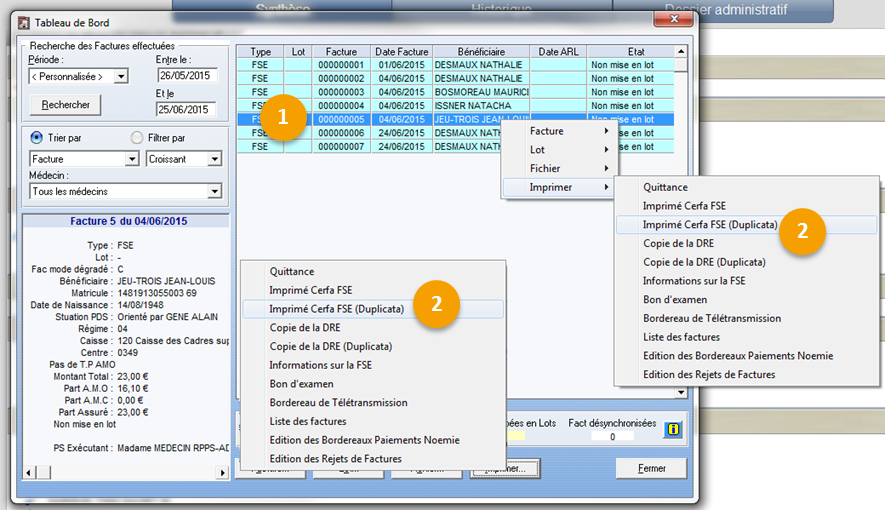
Task: Select the Trier par radio button
Action: click(x=36, y=137)
